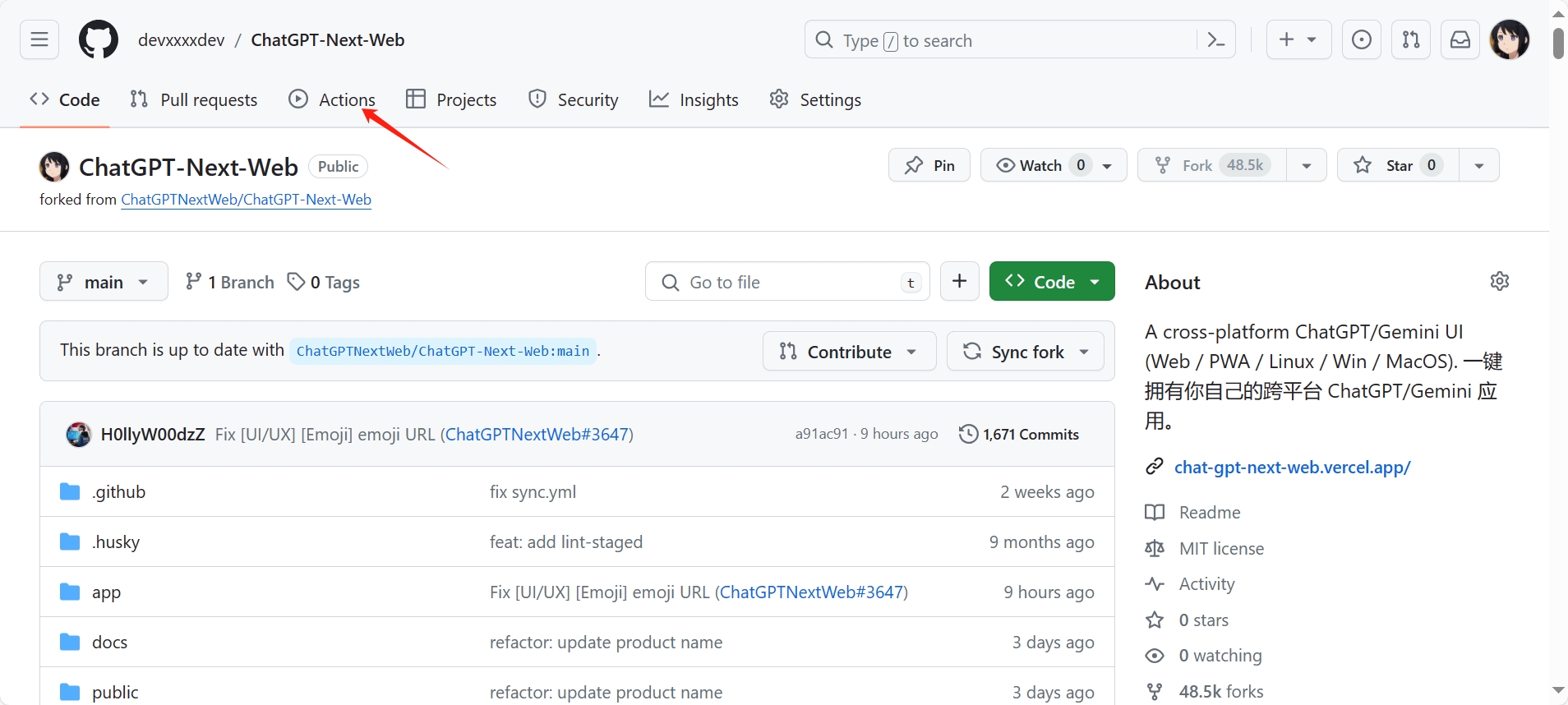Screen dimensions: 1568x705
Task: Open the pull requests icon in header
Action: tap(1411, 39)
